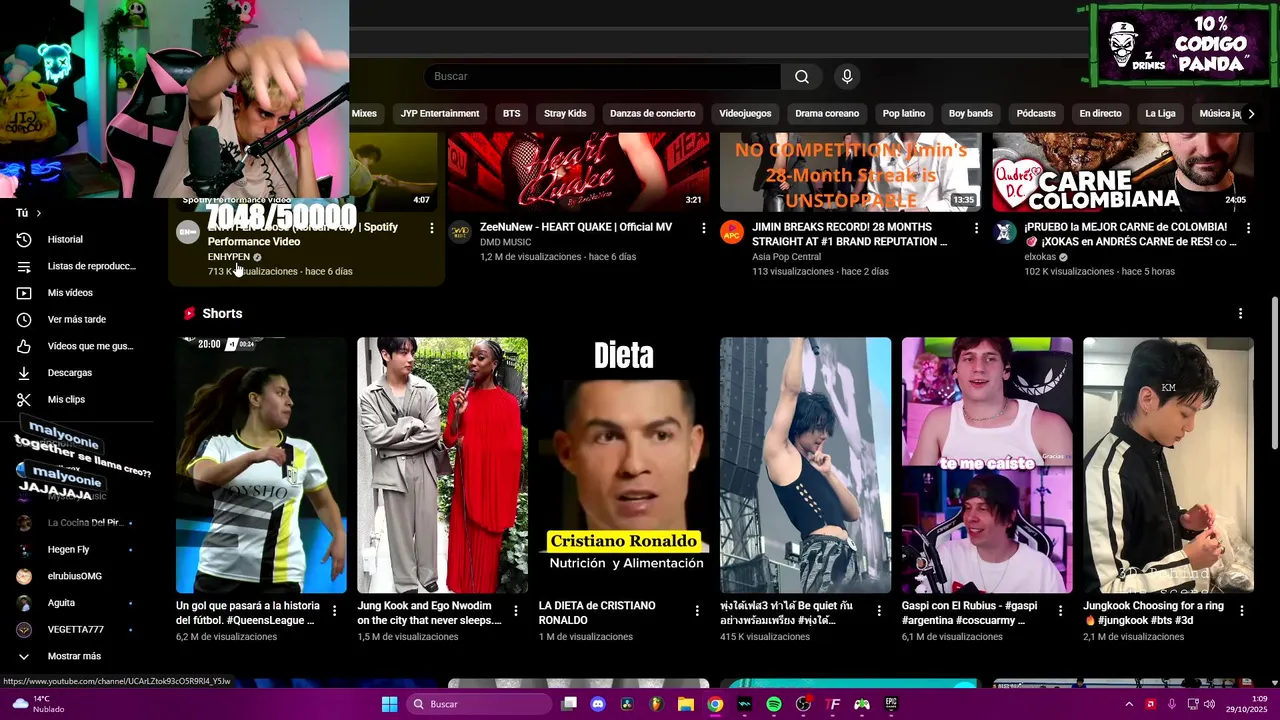Image resolution: width=1280 pixels, height=720 pixels.
Task: Show hidden system tray icons
Action: tap(1128, 705)
